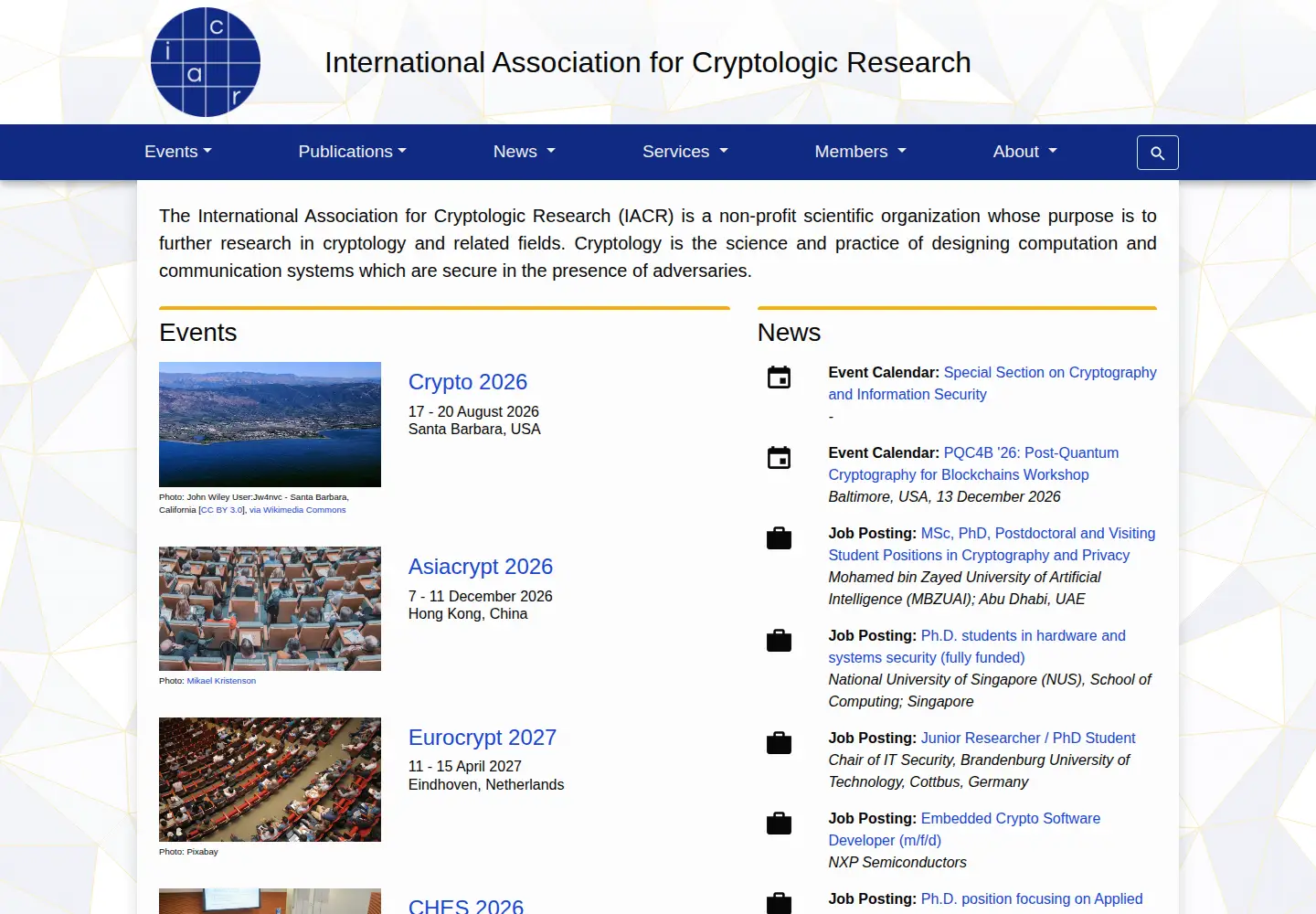The width and height of the screenshot is (1316, 914).
Task: Click the IACR logo icon
Action: (x=206, y=62)
